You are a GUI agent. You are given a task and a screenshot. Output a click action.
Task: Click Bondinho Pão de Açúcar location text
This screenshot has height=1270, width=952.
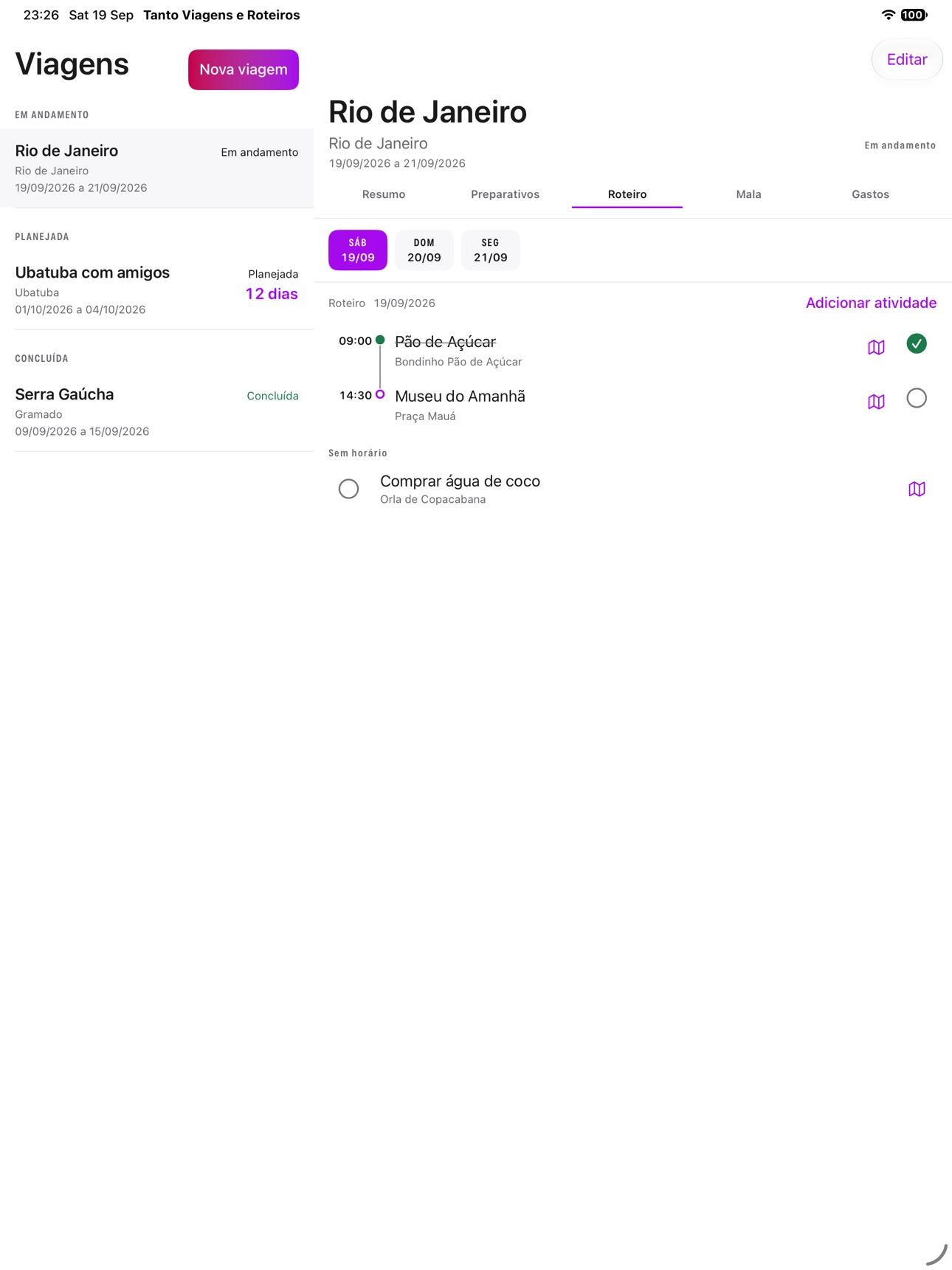pyautogui.click(x=458, y=362)
